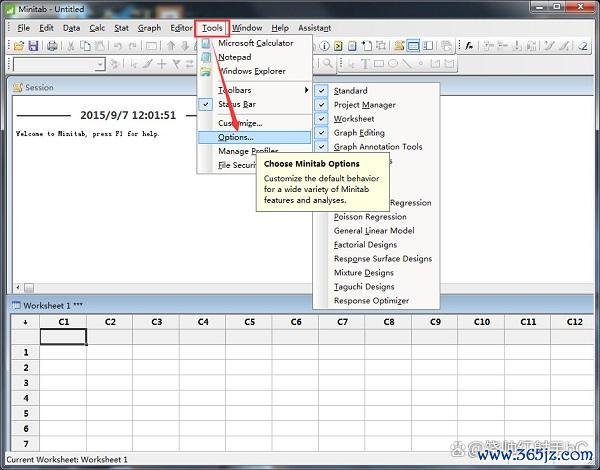This screenshot has width=600, height=470.
Task: Click the Edit Last Dialog icon
Action: coord(152,46)
